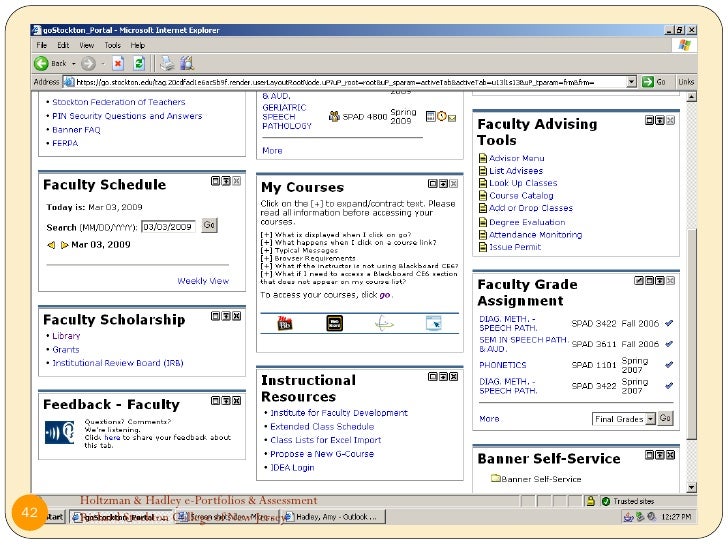Expand the Browser Requirements section
Image resolution: width=728 pixels, height=546 pixels.
[266, 258]
